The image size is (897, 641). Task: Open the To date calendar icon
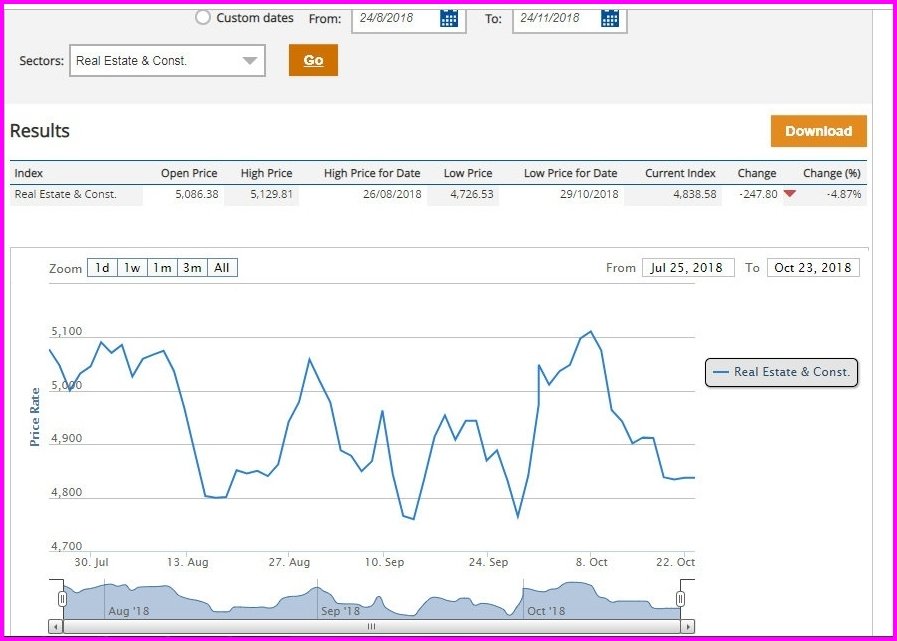610,18
